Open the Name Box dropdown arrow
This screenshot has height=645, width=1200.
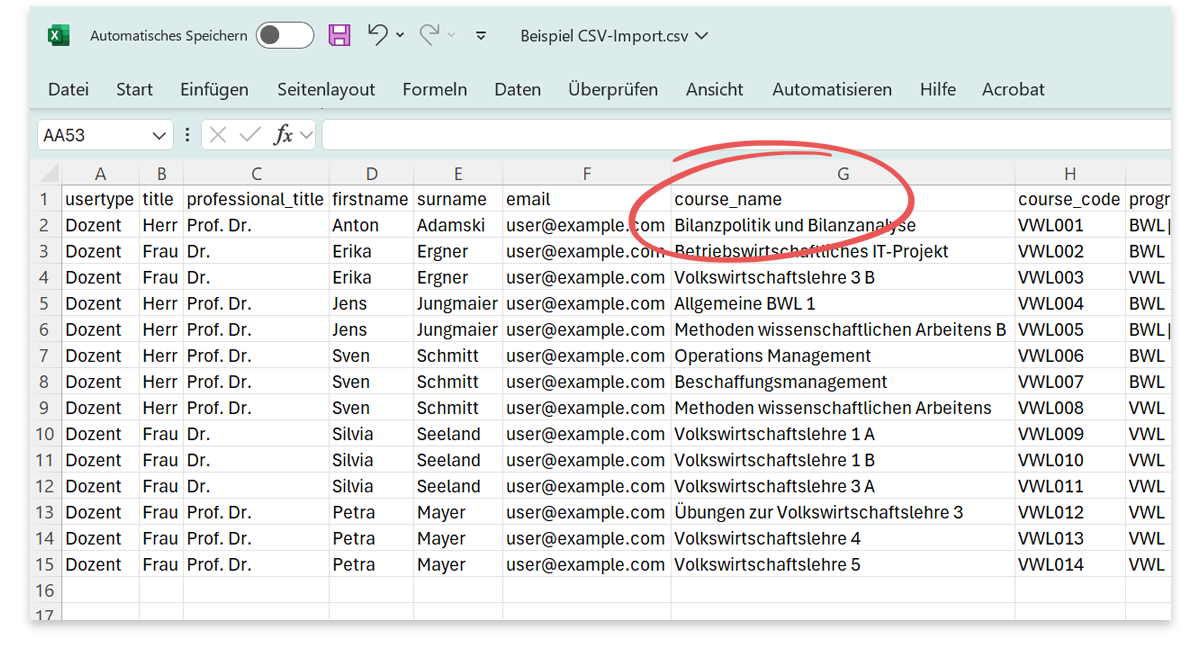tap(160, 134)
